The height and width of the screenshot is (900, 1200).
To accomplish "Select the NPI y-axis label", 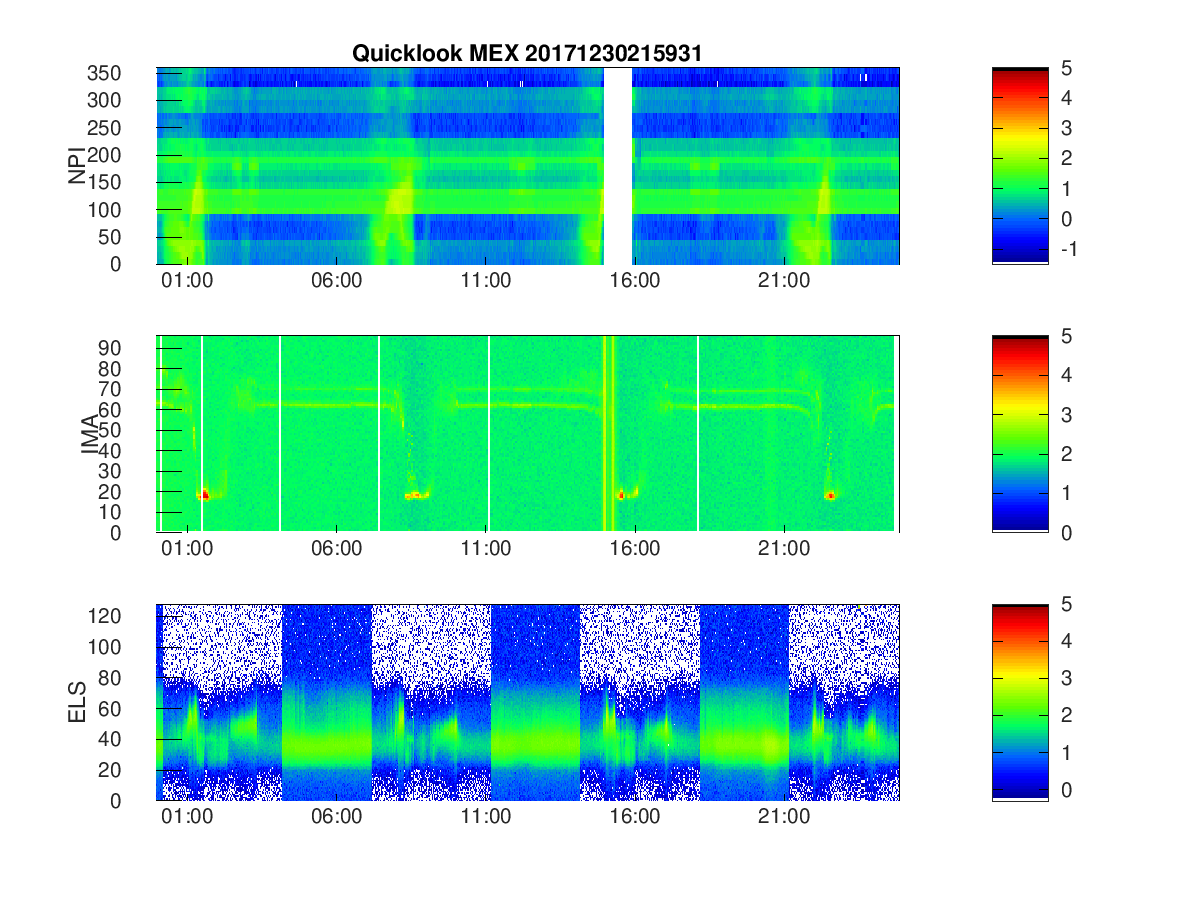I will click(76, 166).
